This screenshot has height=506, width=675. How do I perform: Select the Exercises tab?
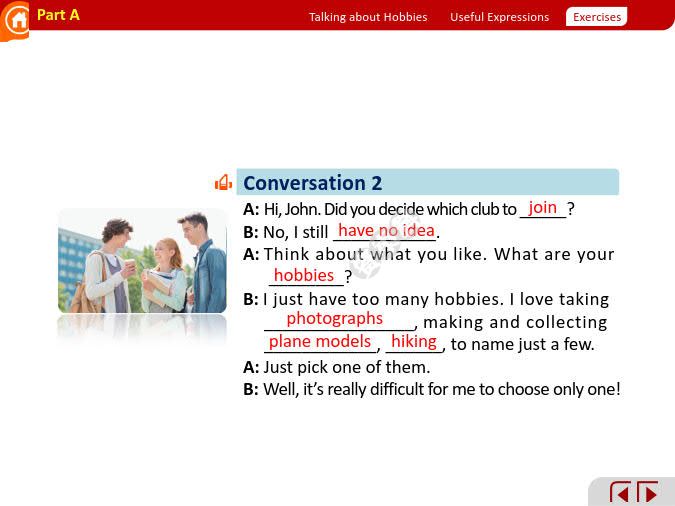(596, 17)
